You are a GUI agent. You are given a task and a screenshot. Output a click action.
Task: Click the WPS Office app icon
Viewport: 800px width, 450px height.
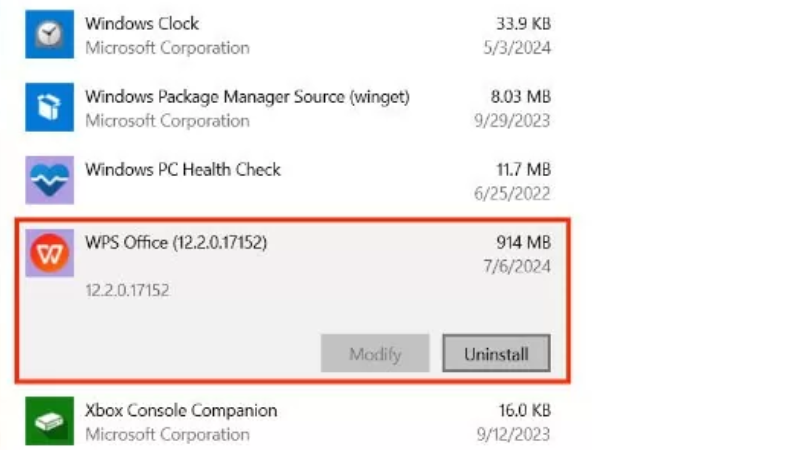click(49, 254)
